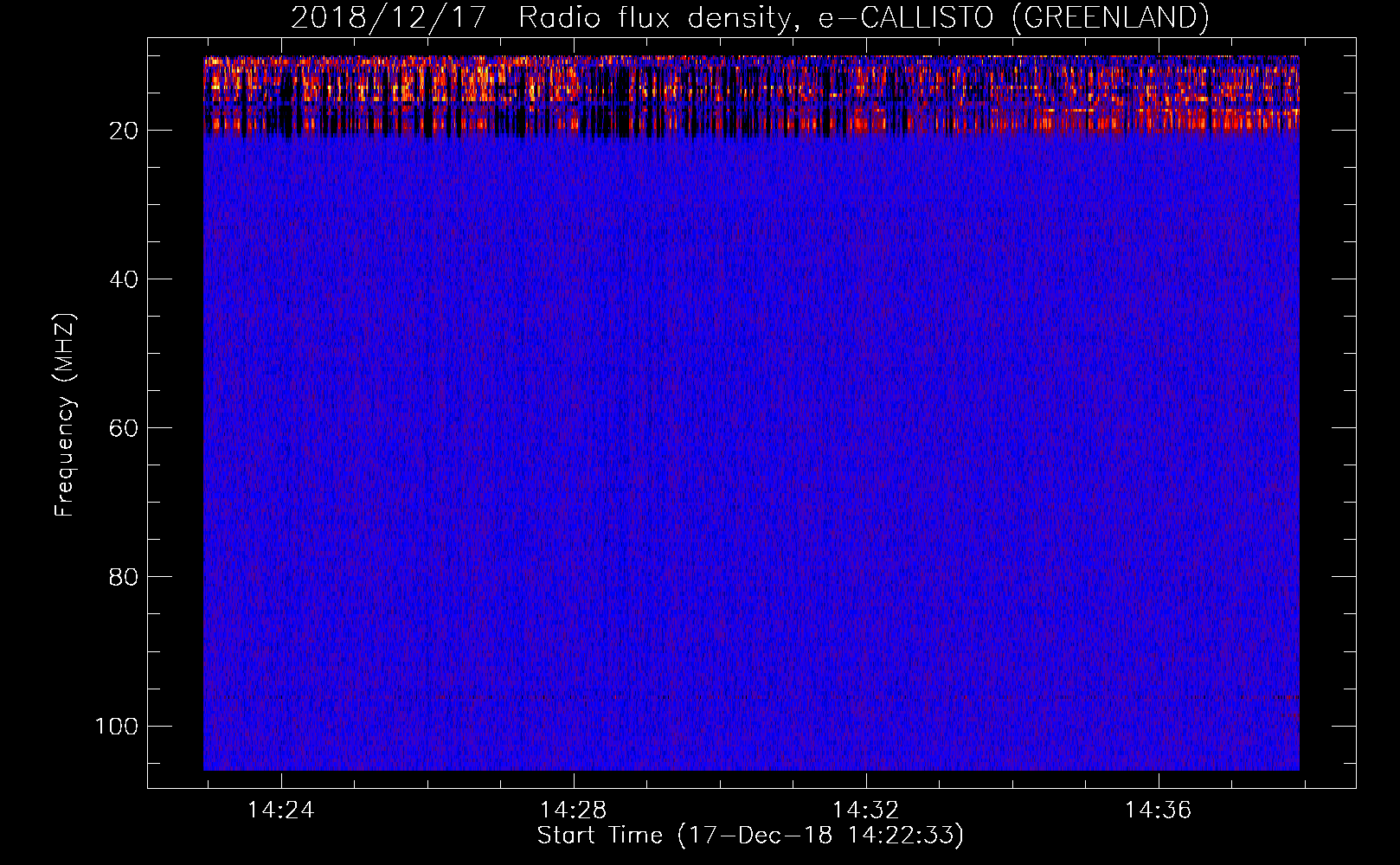Click the faint horizontal line near 96 MHz
Image resolution: width=1400 pixels, height=865 pixels.
[x=751, y=696]
